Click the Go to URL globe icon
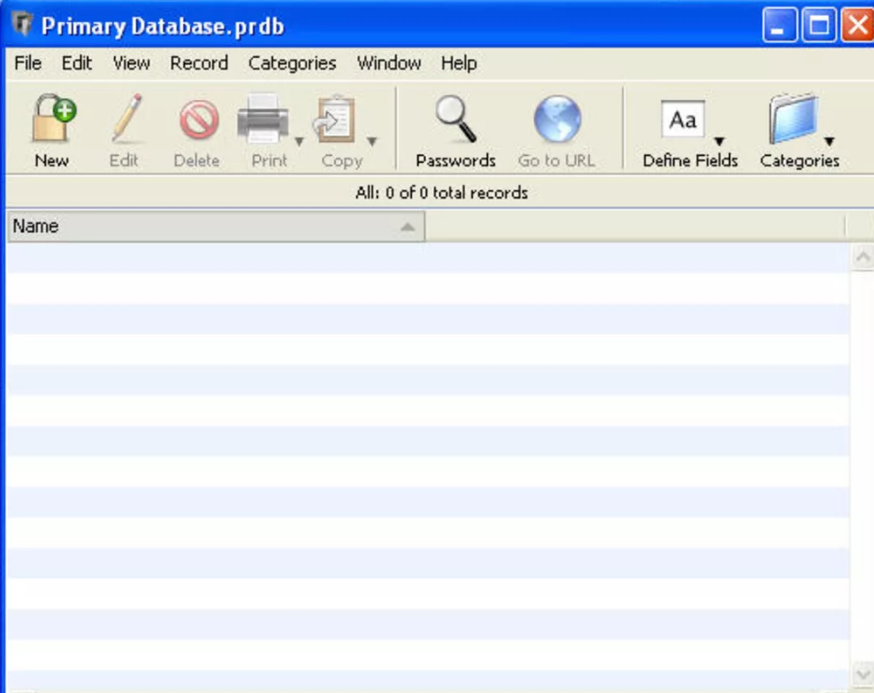874x693 pixels. click(x=557, y=119)
